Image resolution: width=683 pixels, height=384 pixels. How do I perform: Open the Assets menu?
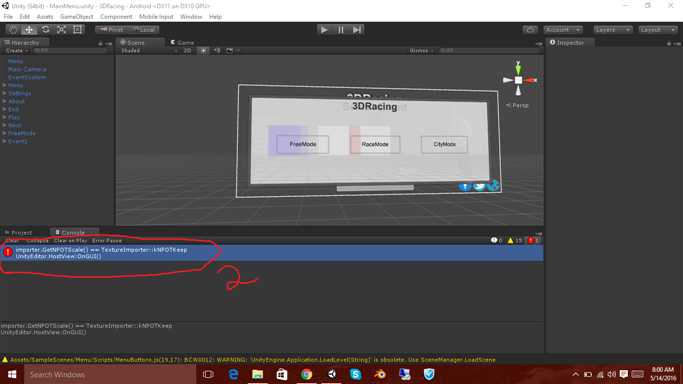[x=44, y=17]
